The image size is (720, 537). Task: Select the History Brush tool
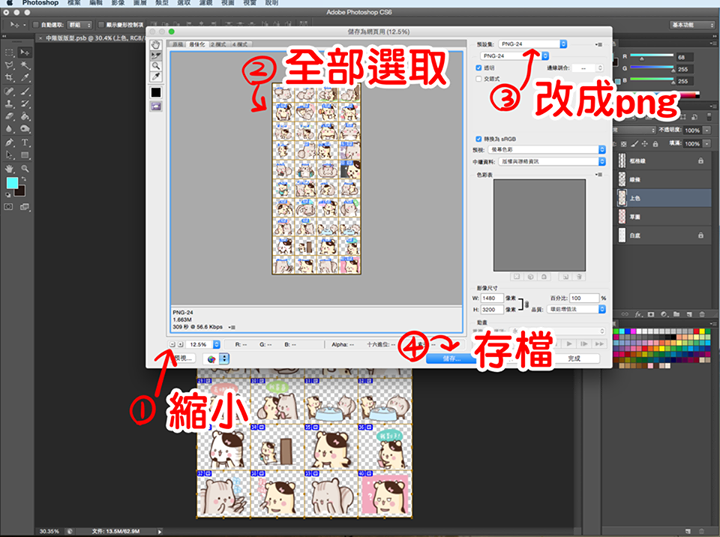(x=25, y=104)
